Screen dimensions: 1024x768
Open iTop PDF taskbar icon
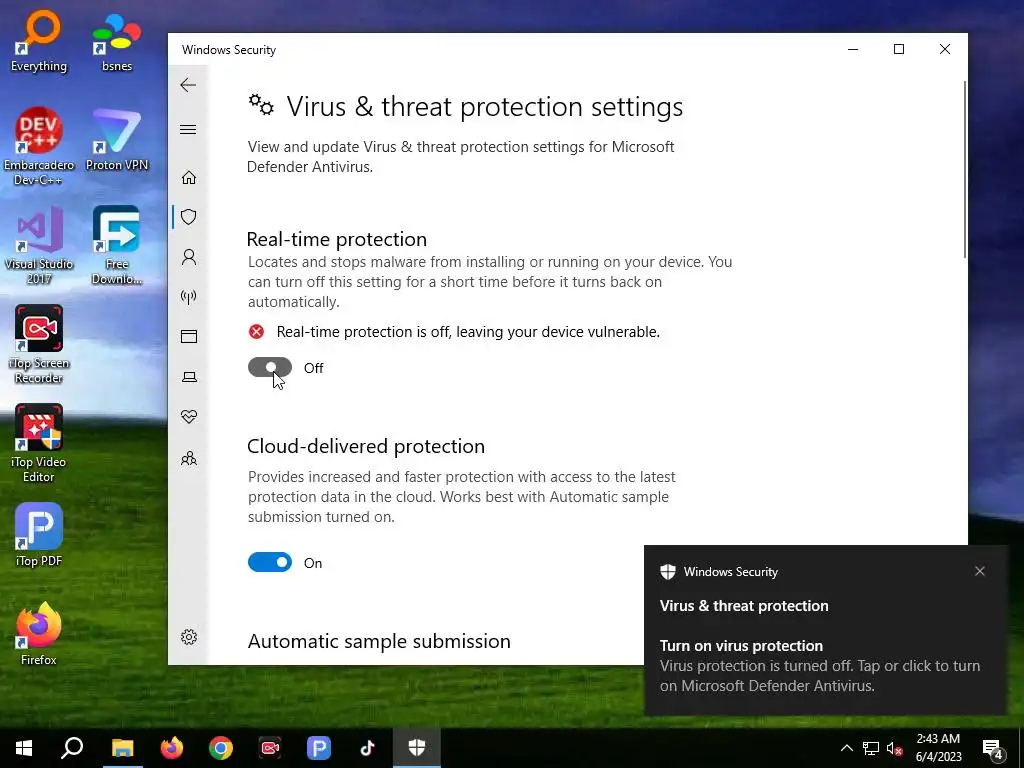click(x=319, y=748)
